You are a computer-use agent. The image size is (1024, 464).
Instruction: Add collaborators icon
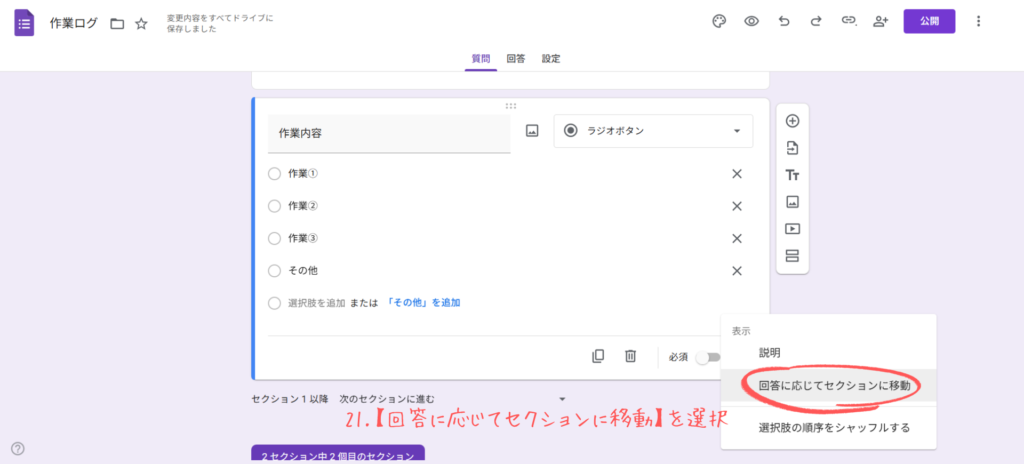pyautogui.click(x=880, y=21)
